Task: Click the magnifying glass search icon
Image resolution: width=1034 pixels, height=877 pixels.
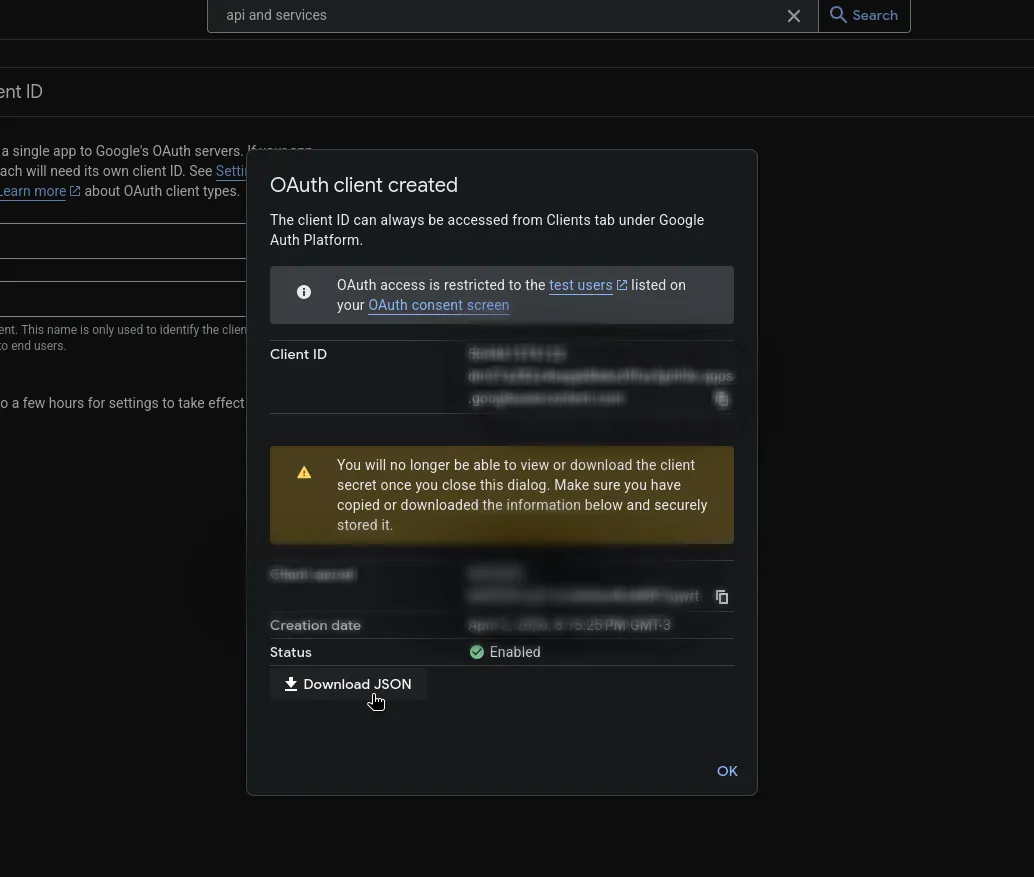Action: (839, 15)
